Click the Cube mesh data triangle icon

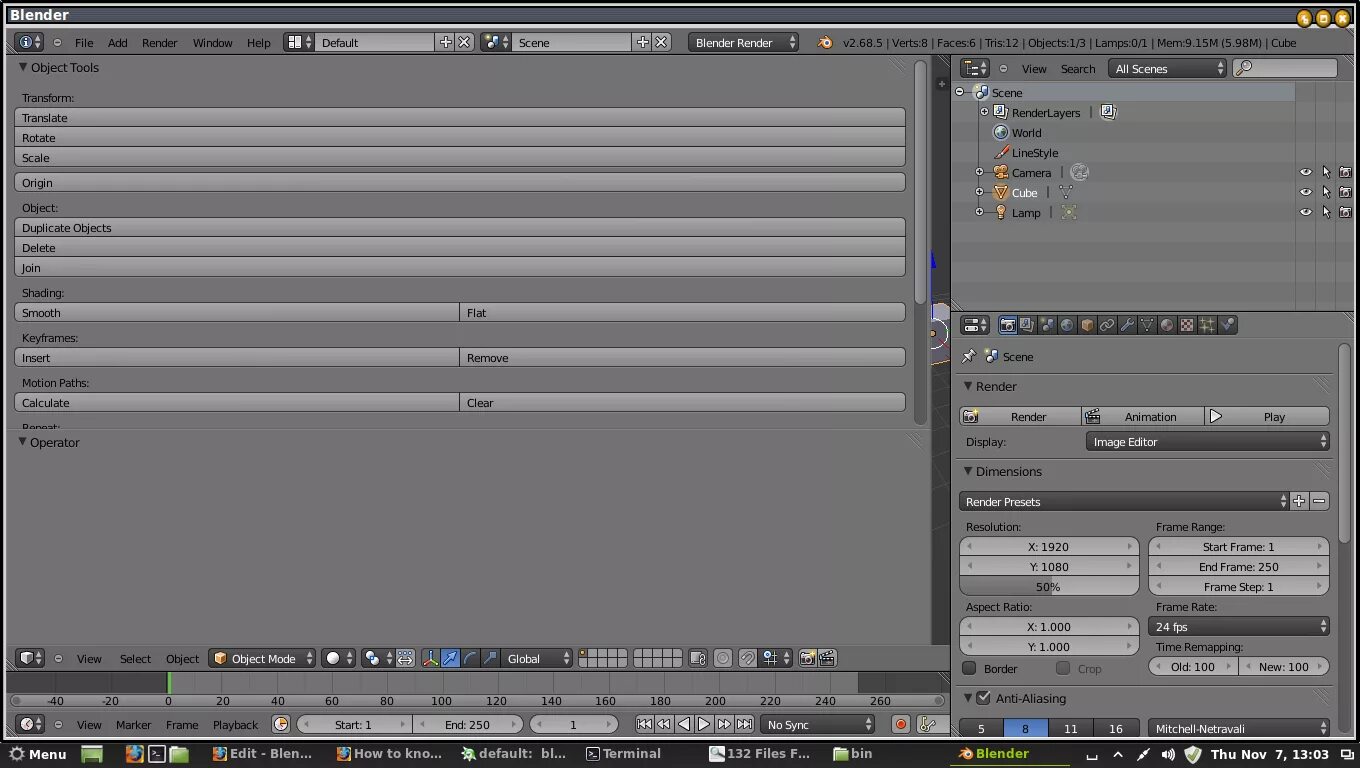tap(1065, 193)
